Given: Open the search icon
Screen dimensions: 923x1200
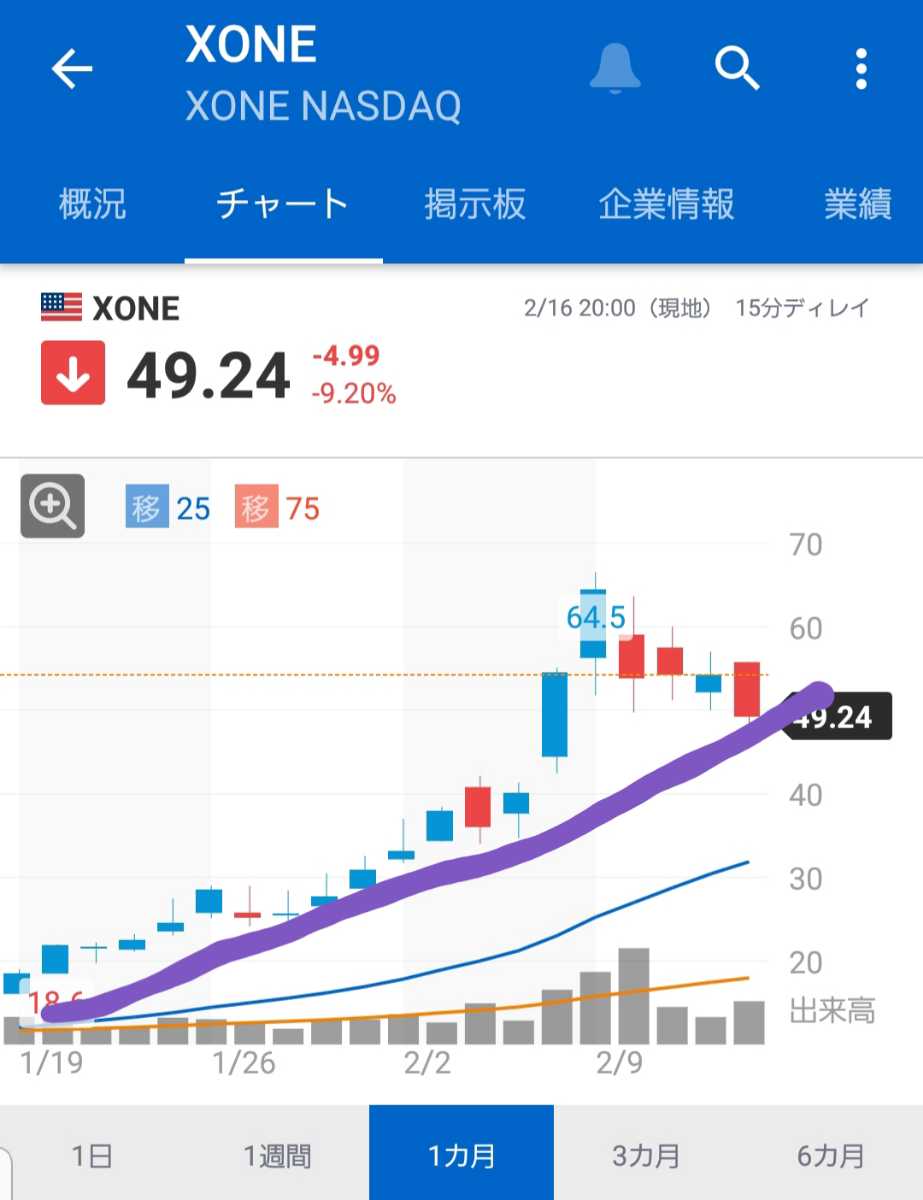Looking at the screenshot, I should tap(738, 70).
